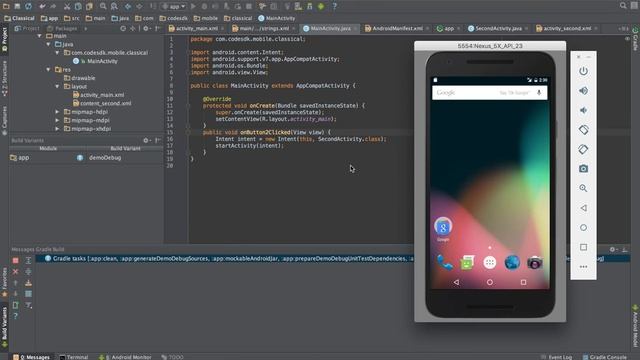Image resolution: width=640 pixels, height=360 pixels.
Task: Open the Gradle Console in status bar
Action: click(605, 357)
